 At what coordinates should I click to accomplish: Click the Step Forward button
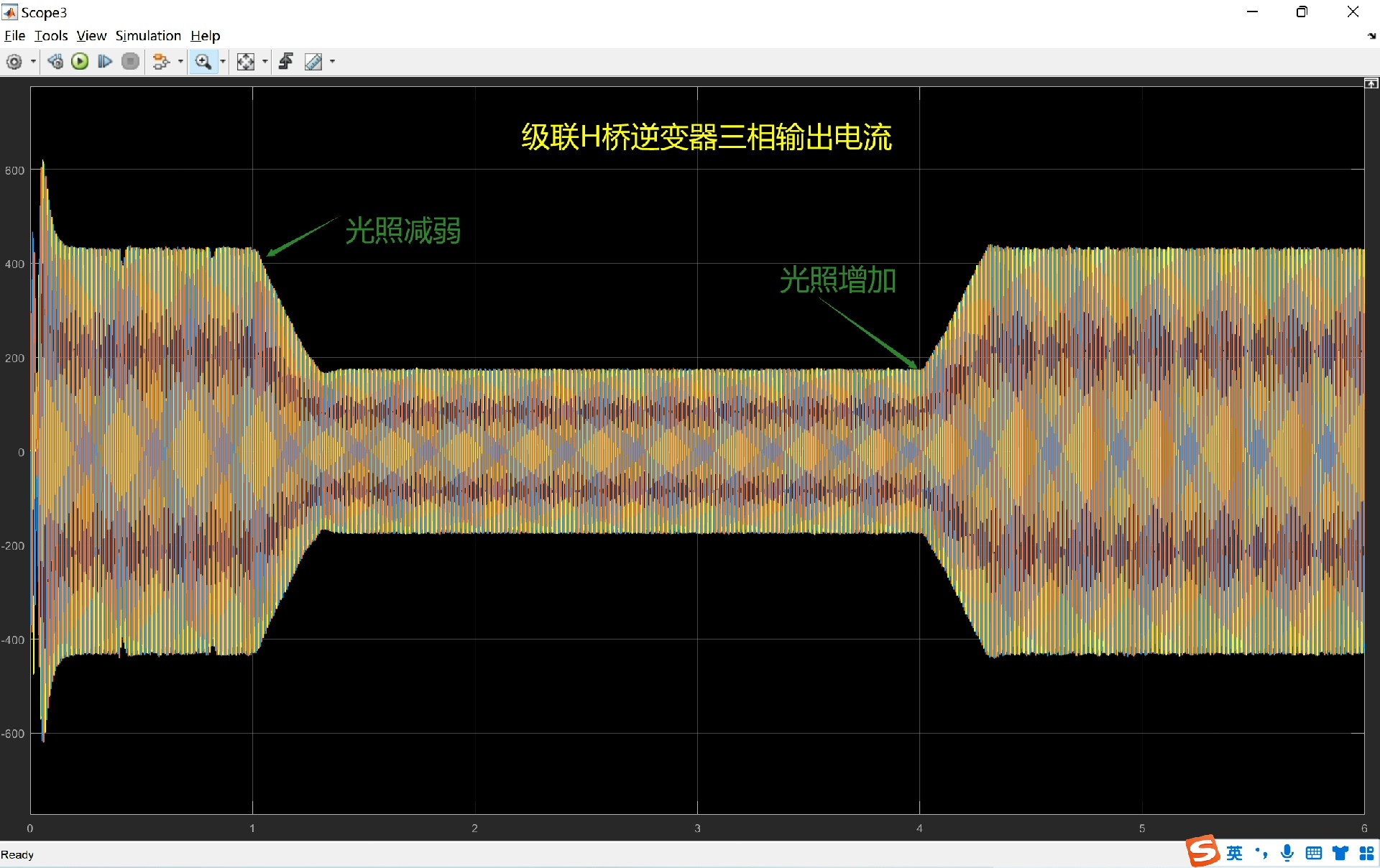105,62
